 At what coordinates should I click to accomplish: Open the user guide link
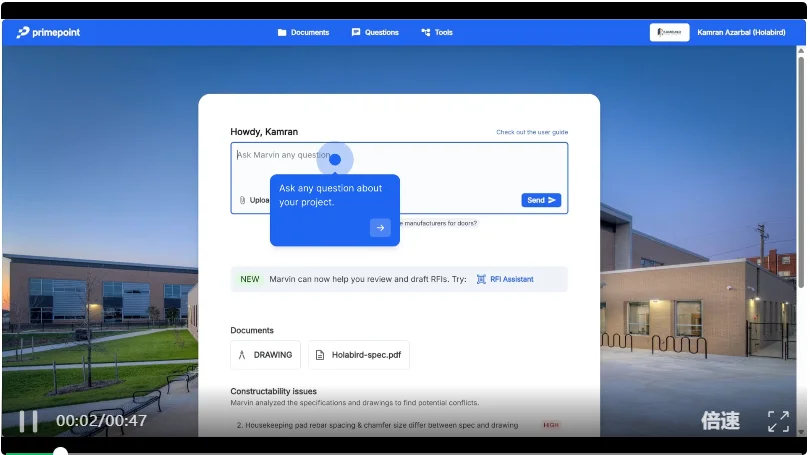click(532, 132)
